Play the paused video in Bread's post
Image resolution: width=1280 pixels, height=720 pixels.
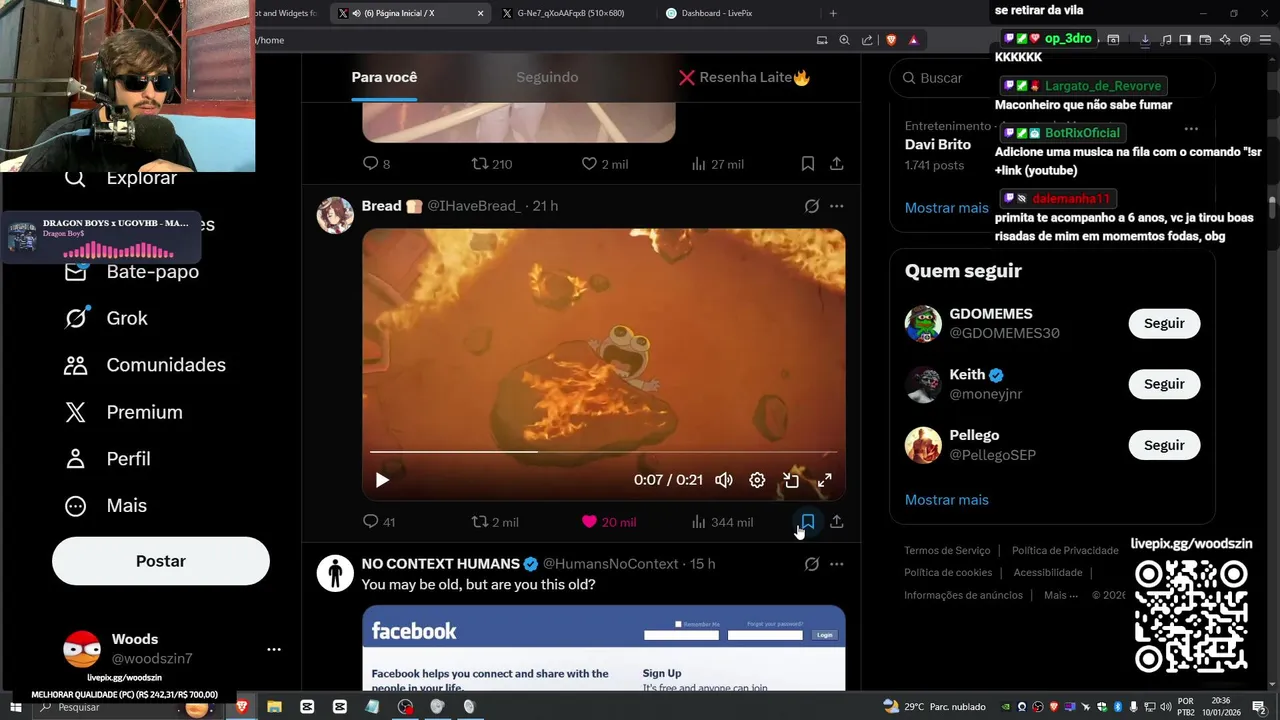tap(382, 480)
